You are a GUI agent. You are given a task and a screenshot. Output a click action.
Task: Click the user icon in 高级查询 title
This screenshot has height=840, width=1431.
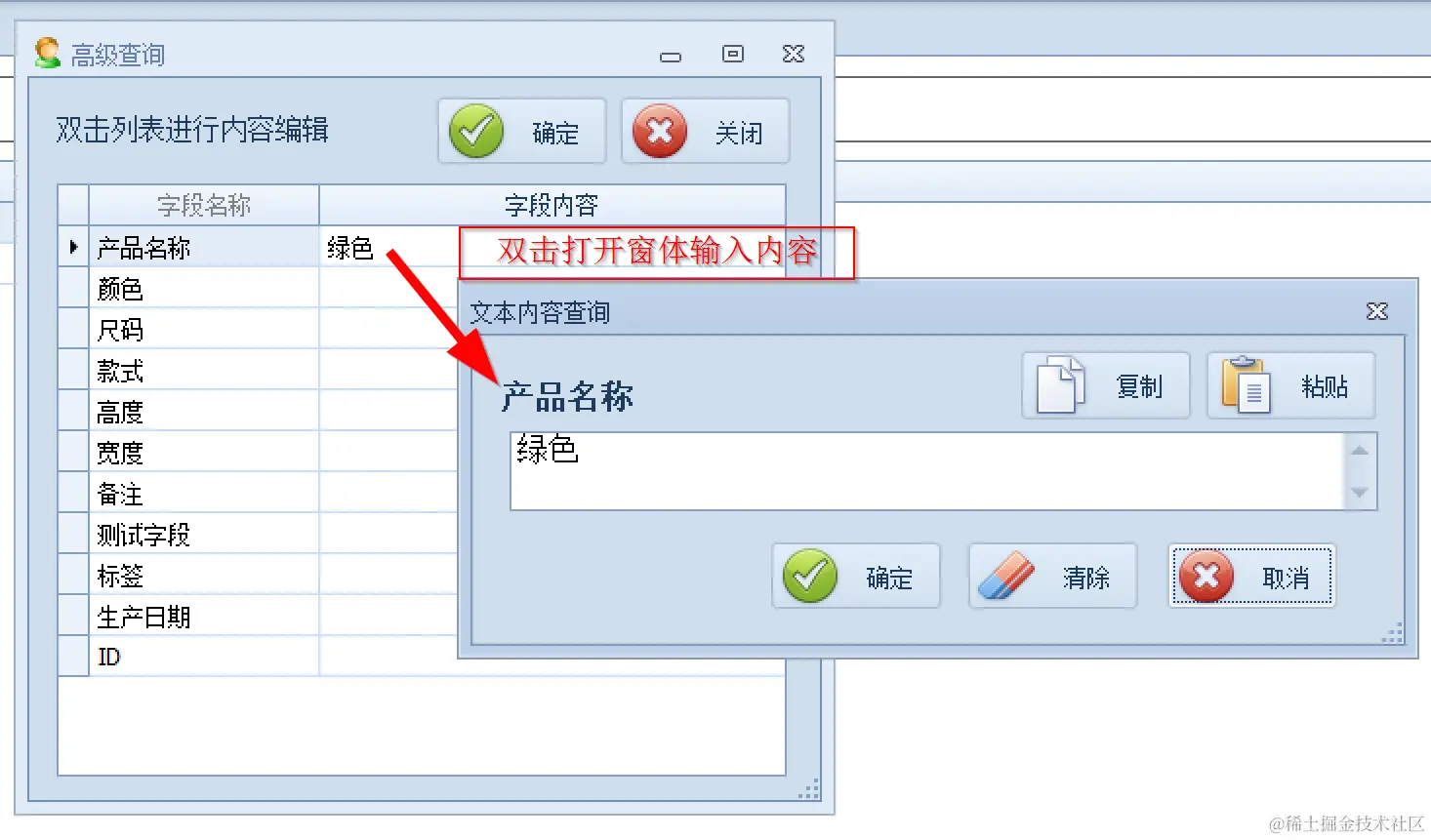click(x=47, y=53)
